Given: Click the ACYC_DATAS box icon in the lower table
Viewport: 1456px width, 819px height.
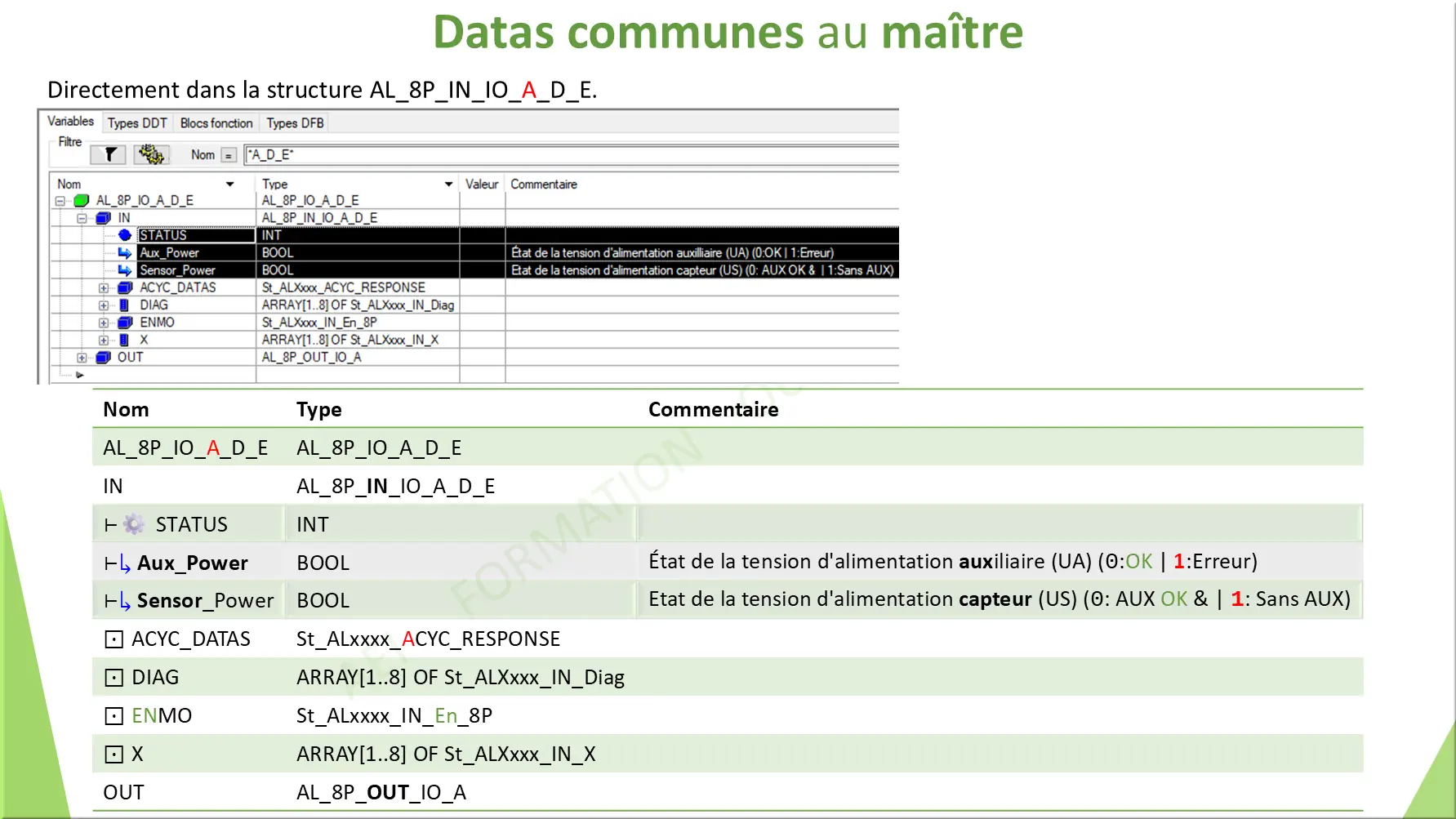Looking at the screenshot, I should click(114, 640).
